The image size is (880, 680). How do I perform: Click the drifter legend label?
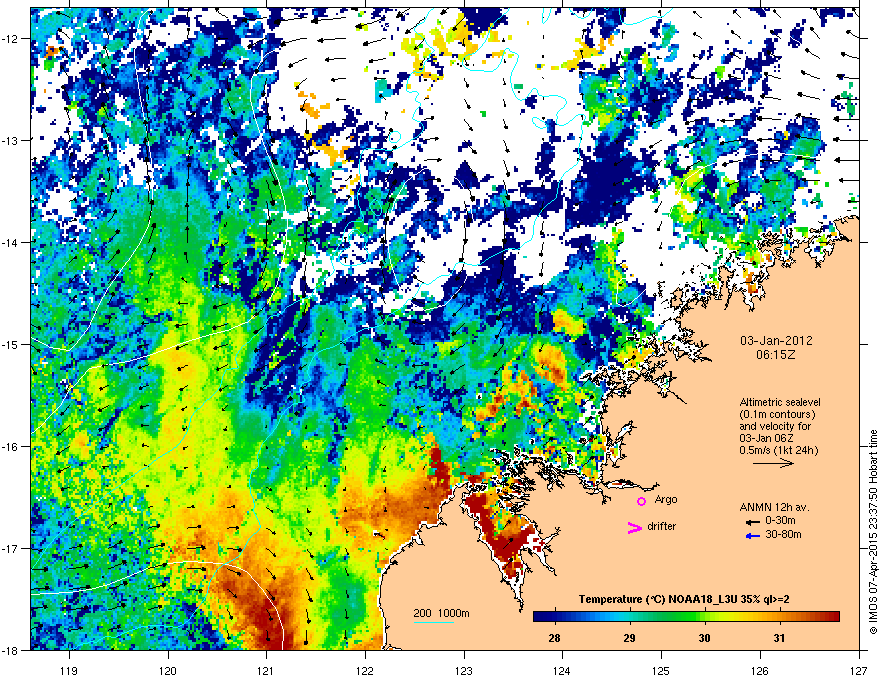tap(662, 526)
